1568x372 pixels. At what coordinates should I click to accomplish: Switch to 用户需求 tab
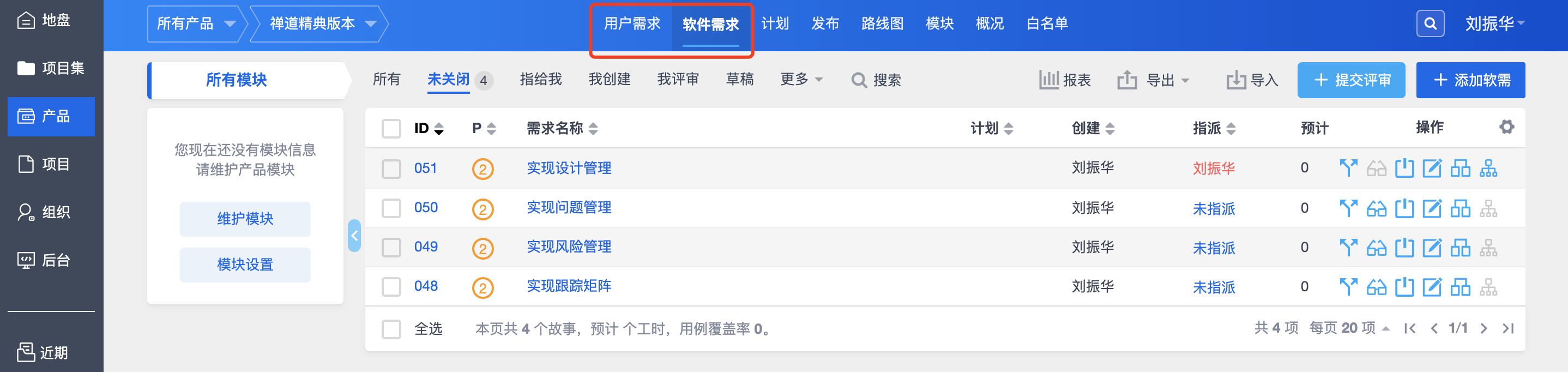(x=632, y=24)
